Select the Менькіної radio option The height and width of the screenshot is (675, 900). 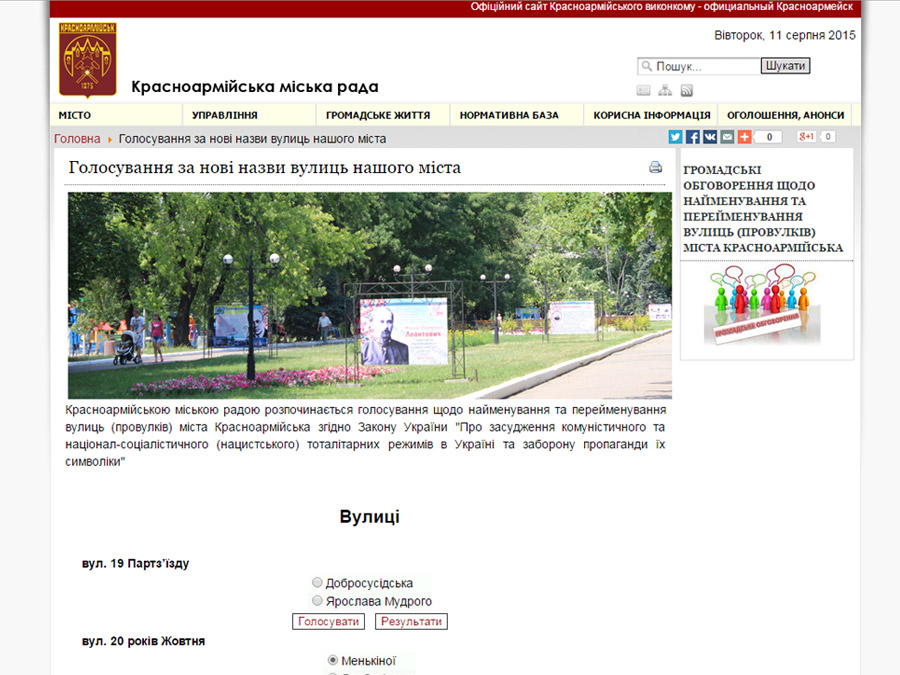[333, 660]
